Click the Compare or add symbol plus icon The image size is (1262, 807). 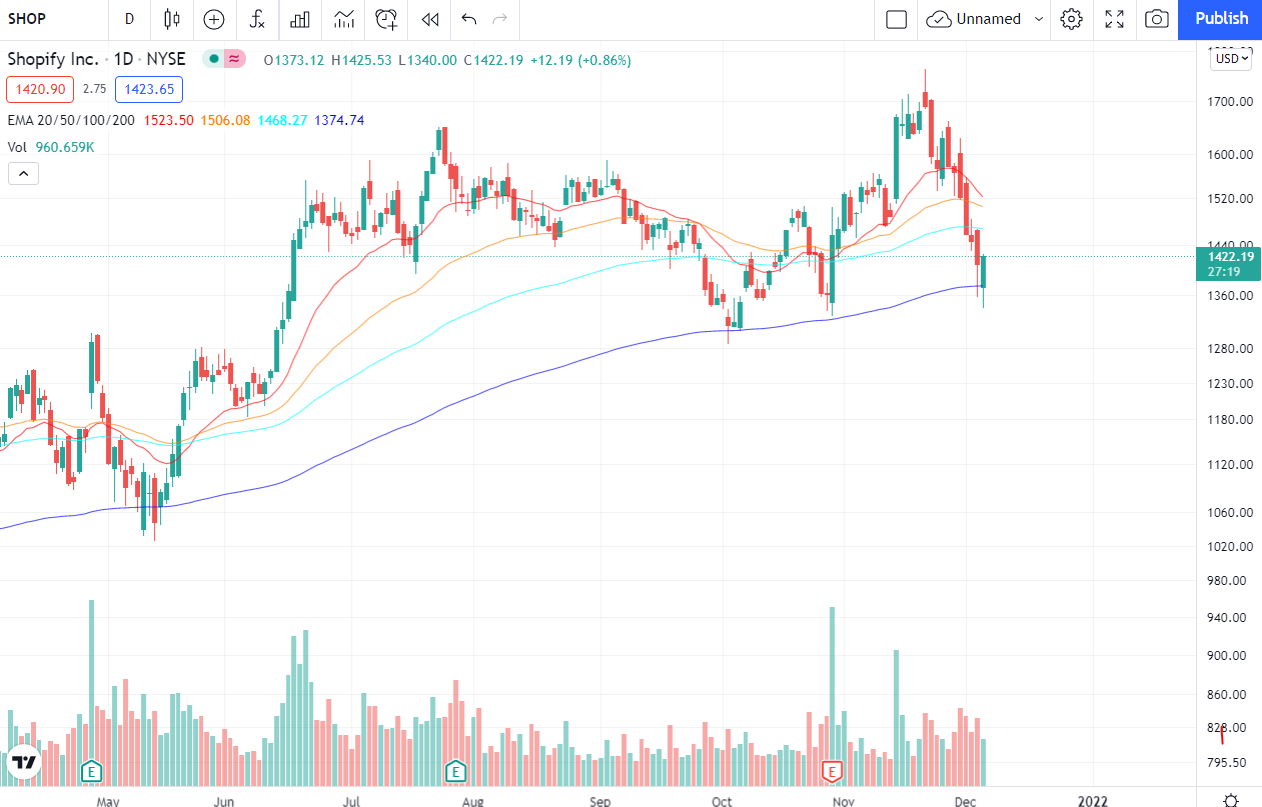click(214, 19)
